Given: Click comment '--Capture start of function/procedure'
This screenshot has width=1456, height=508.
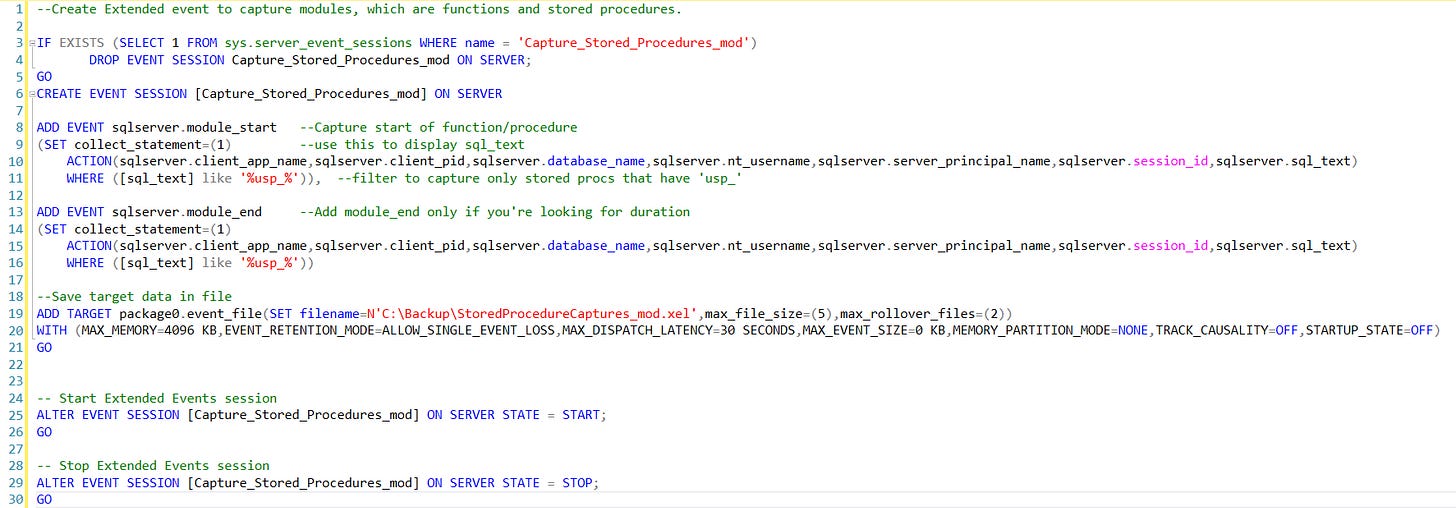Looking at the screenshot, I should (438, 127).
